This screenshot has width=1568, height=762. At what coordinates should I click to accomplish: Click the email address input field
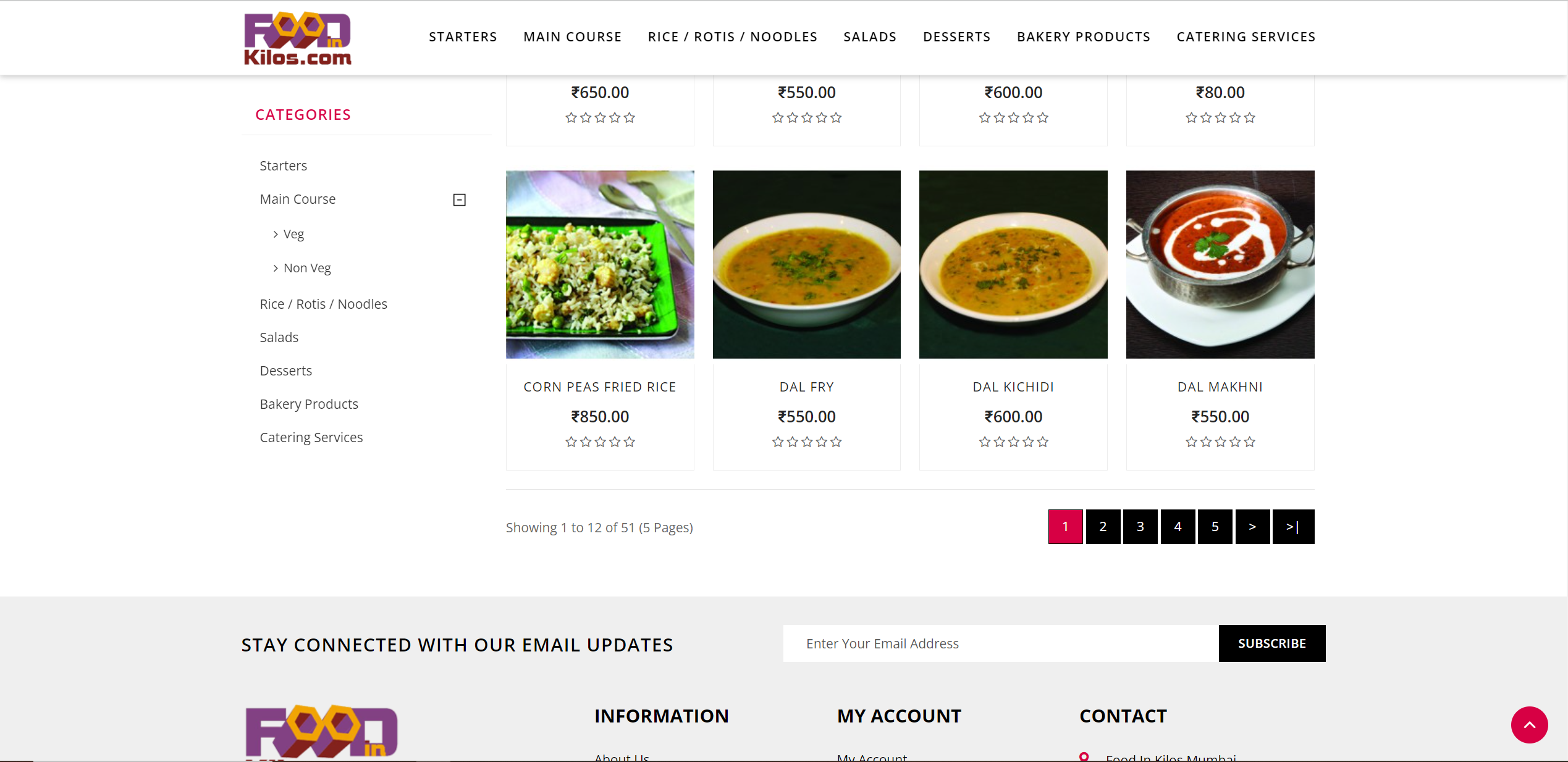click(x=1000, y=643)
